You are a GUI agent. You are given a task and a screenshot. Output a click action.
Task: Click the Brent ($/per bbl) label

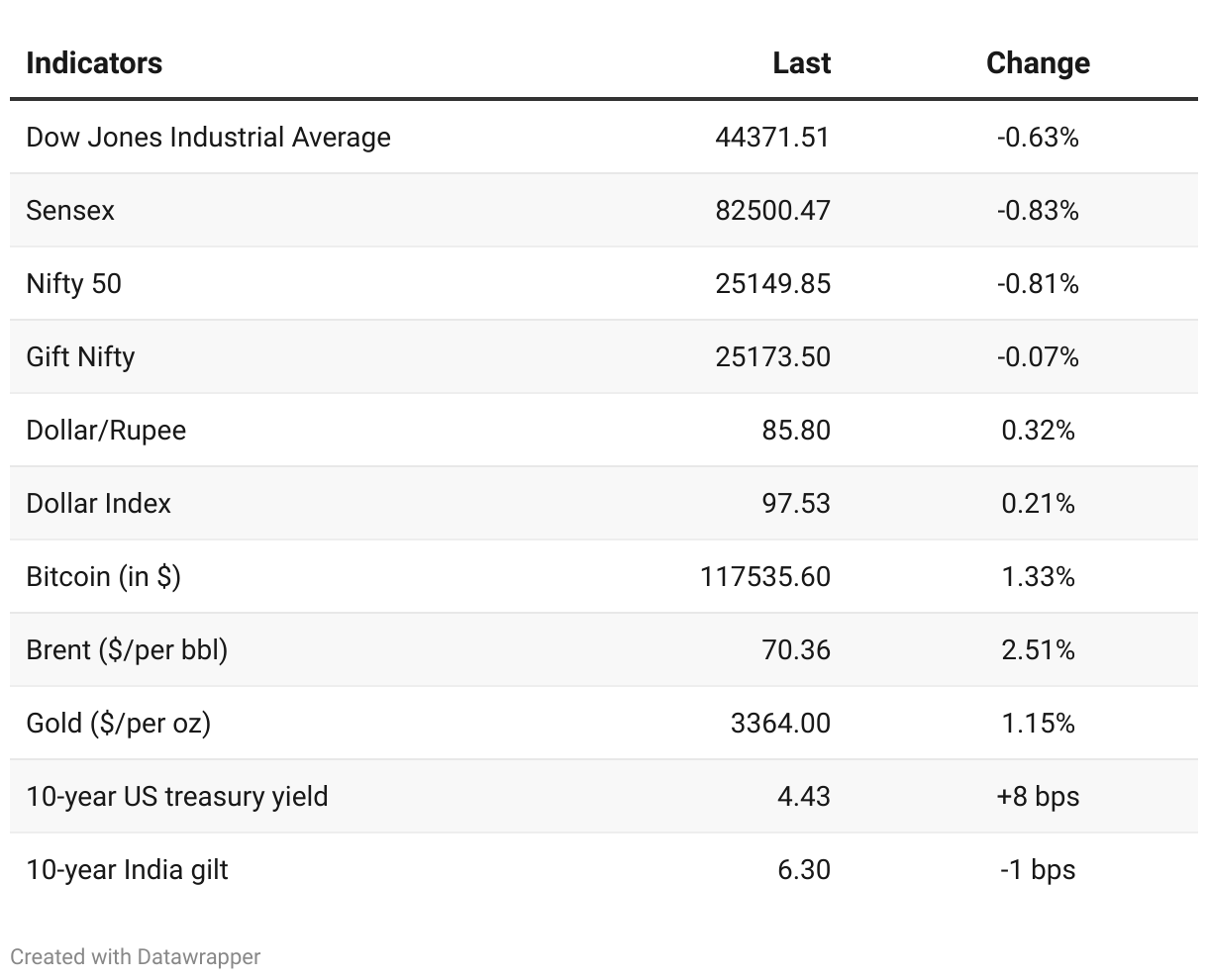coord(127,650)
